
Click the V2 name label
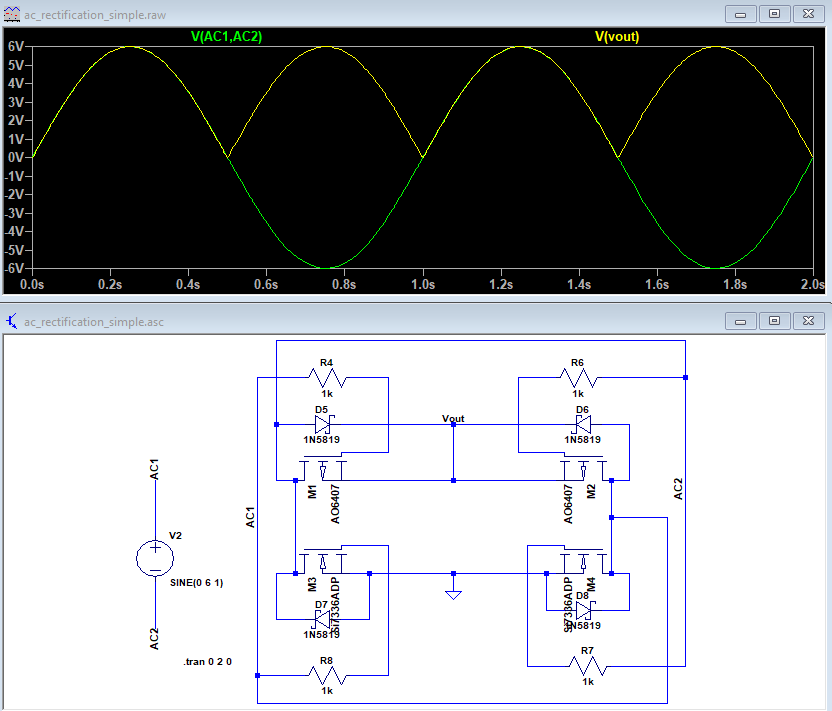click(x=175, y=536)
